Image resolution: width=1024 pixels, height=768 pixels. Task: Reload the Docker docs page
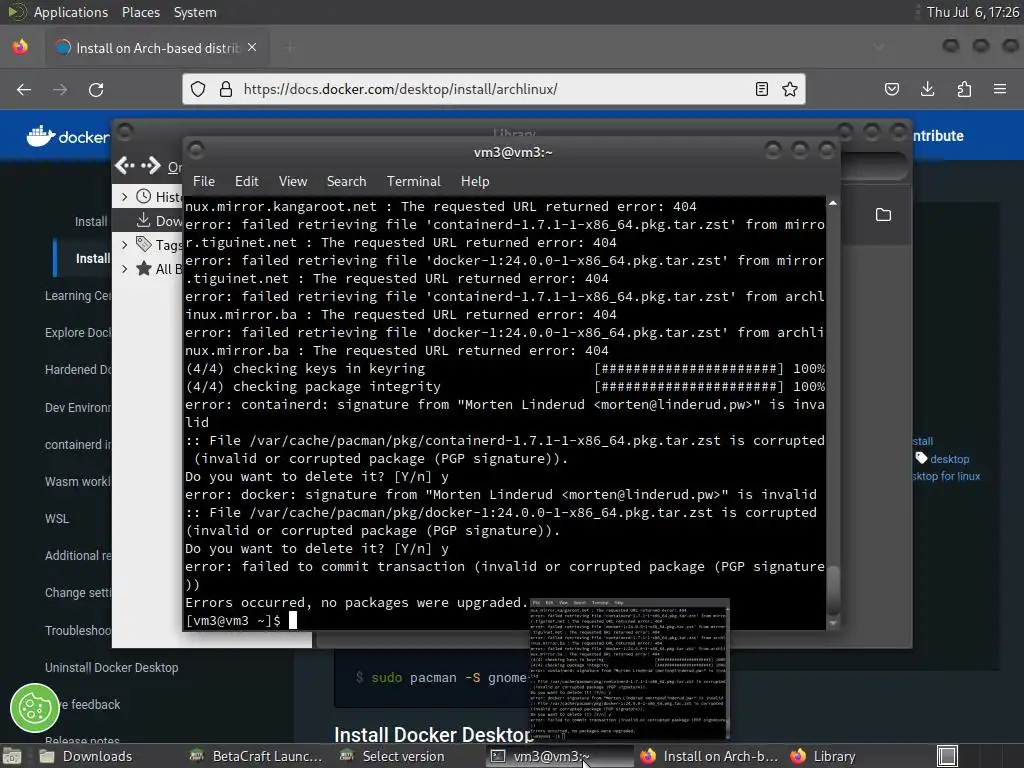(x=96, y=89)
